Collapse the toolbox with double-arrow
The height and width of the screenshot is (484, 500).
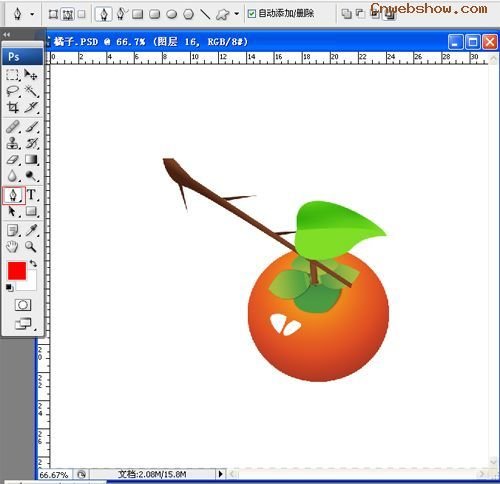coord(6,35)
